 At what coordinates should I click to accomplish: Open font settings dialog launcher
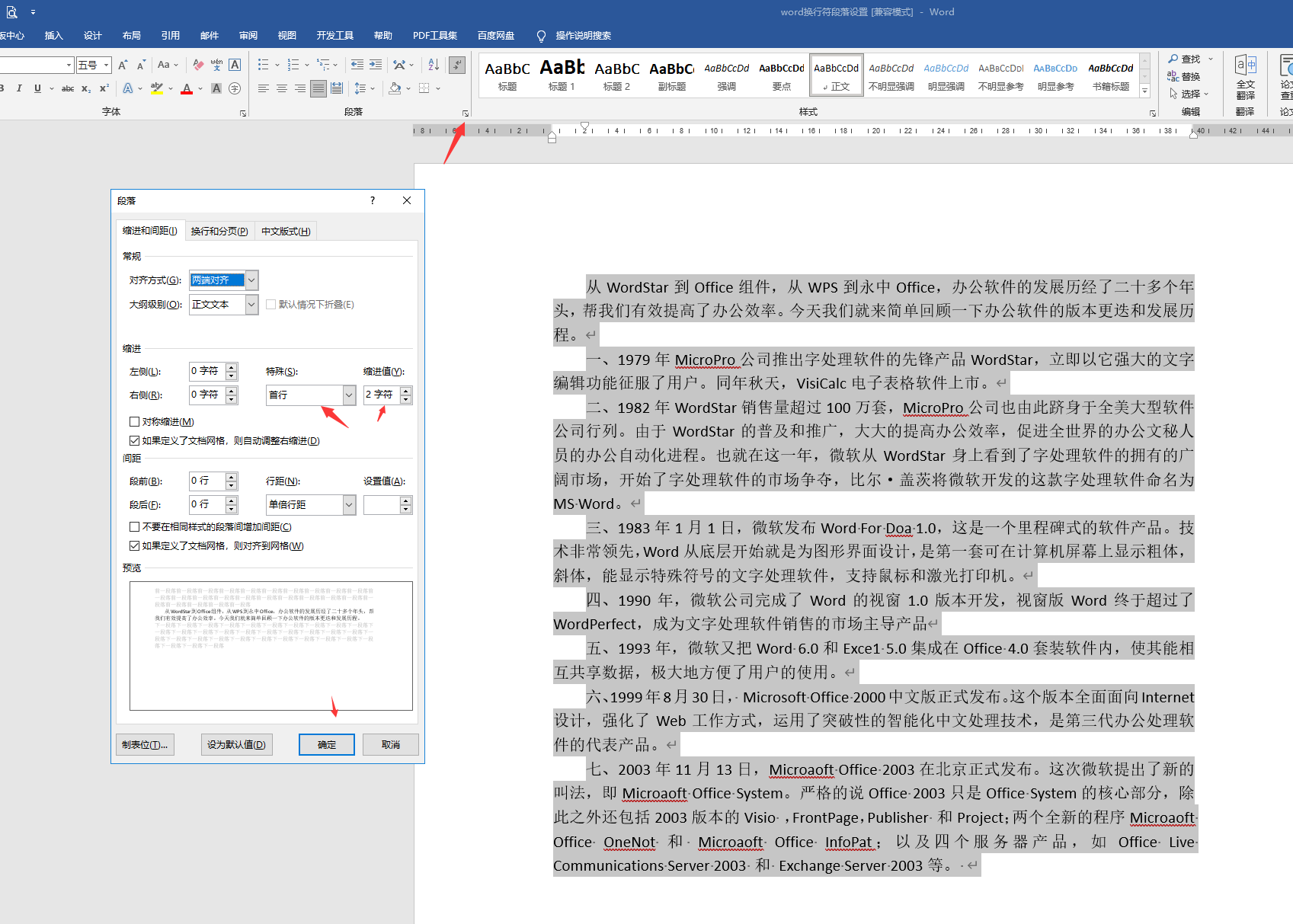pos(243,114)
